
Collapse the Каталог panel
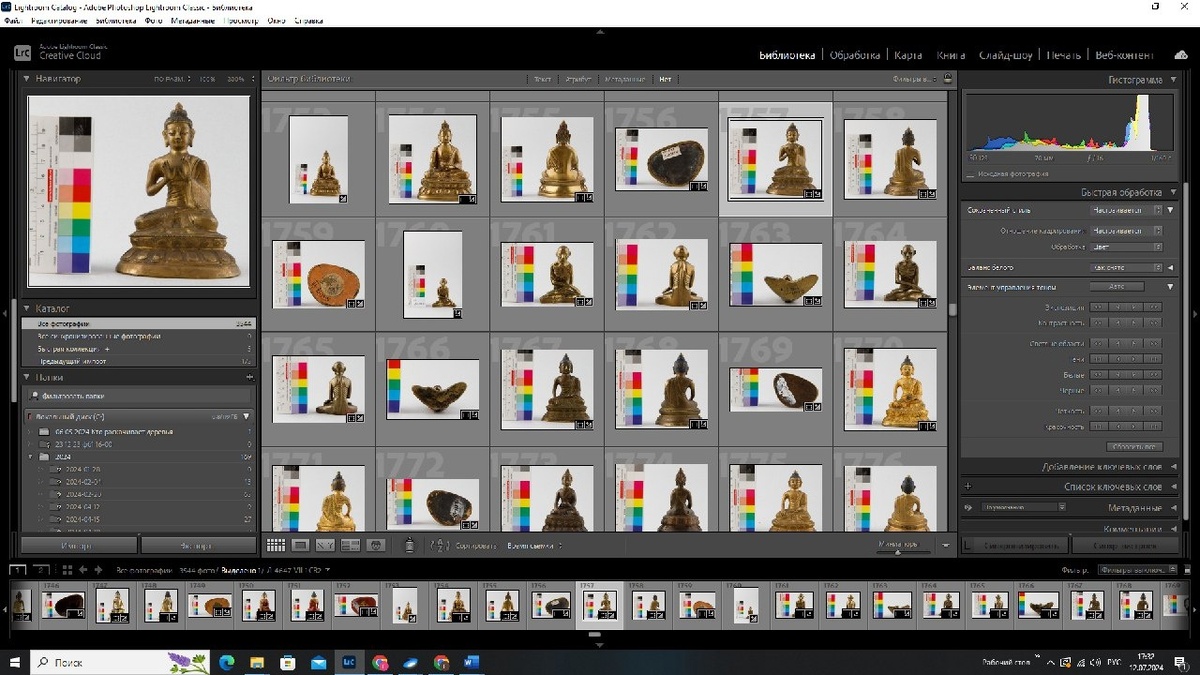coord(27,308)
